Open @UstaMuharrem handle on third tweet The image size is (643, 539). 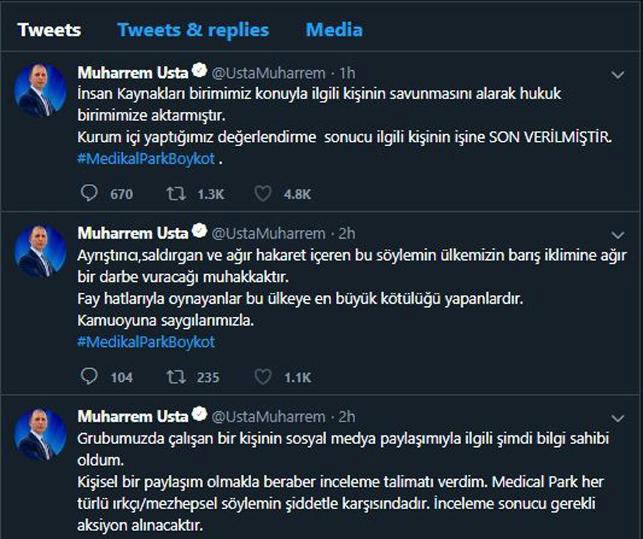(270, 415)
